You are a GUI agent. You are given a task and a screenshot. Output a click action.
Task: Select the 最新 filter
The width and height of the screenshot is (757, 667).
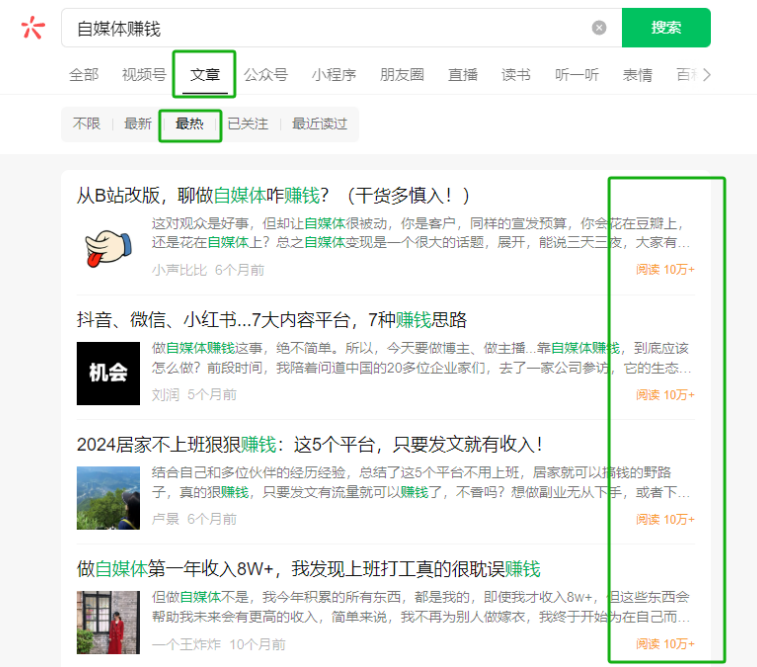138,124
